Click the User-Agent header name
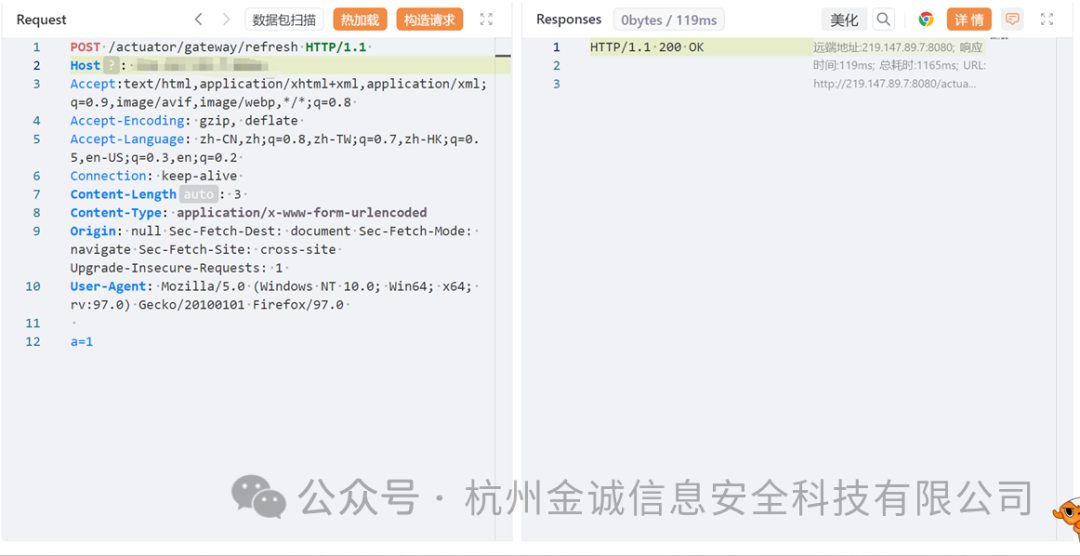The image size is (1080, 556). (x=109, y=286)
